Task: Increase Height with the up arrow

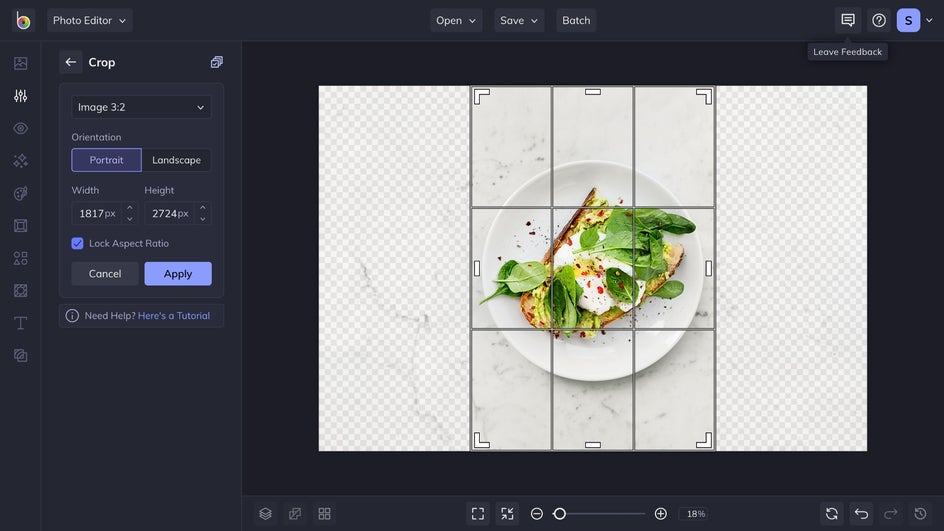Action: [x=203, y=208]
